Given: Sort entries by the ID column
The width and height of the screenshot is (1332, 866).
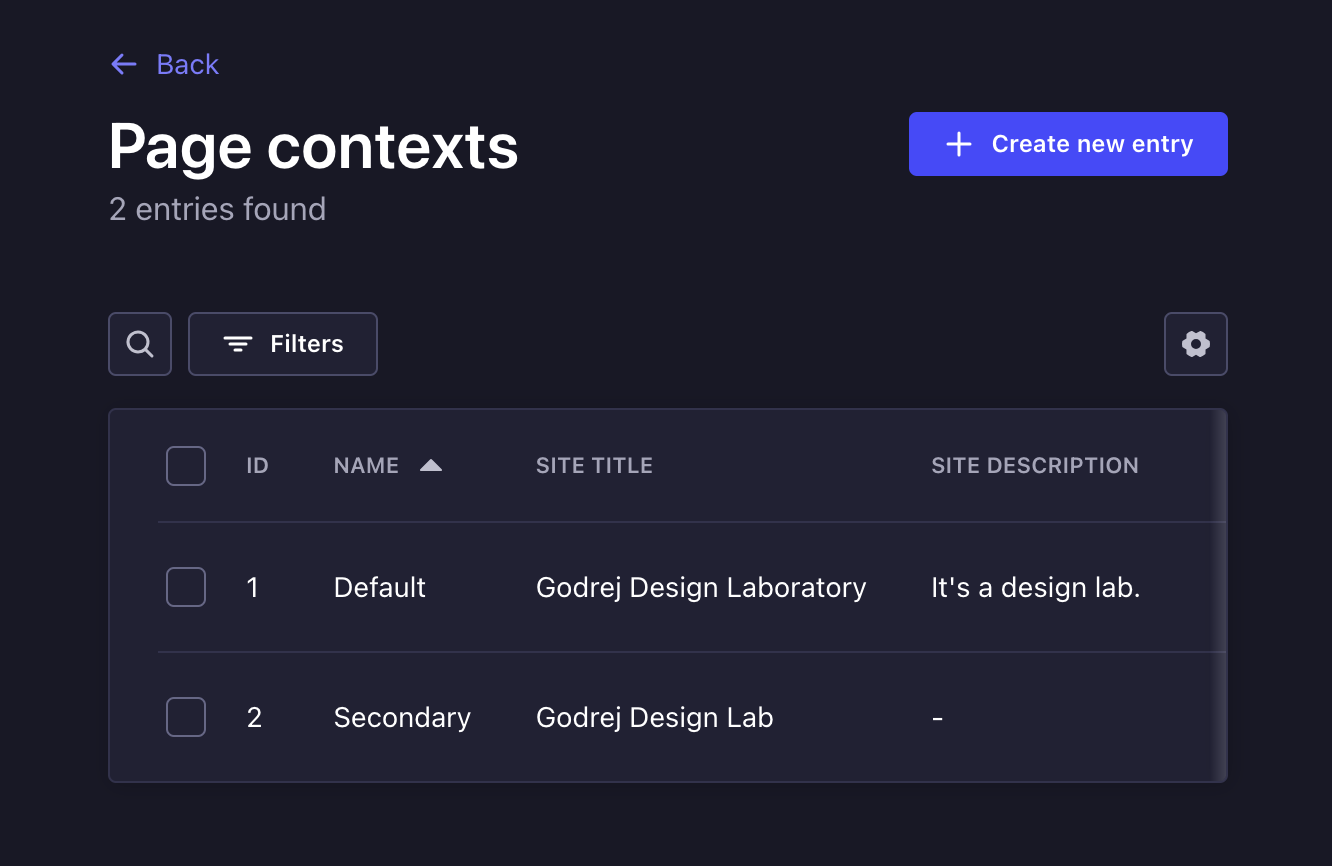Looking at the screenshot, I should 257,465.
